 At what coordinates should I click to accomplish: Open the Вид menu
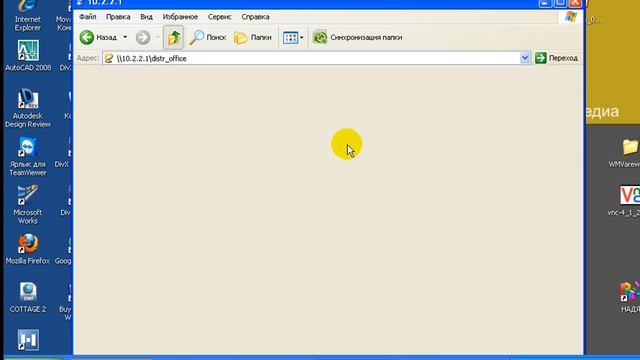[x=146, y=17]
